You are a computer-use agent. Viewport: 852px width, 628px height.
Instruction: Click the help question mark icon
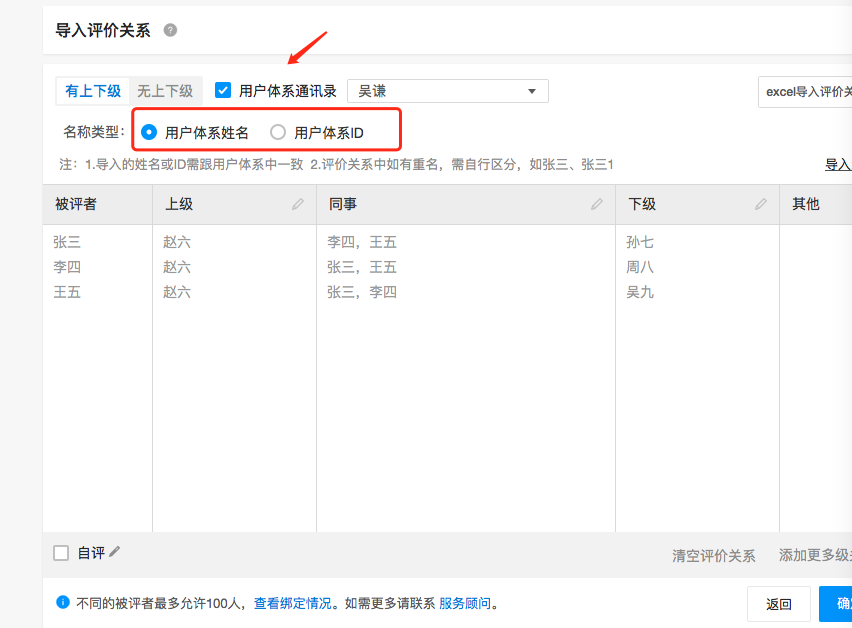[170, 31]
